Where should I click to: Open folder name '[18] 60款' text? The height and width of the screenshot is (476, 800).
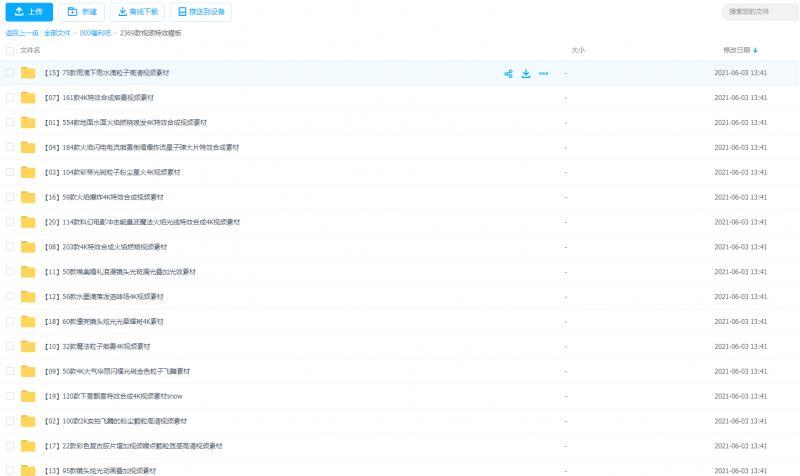coord(104,321)
